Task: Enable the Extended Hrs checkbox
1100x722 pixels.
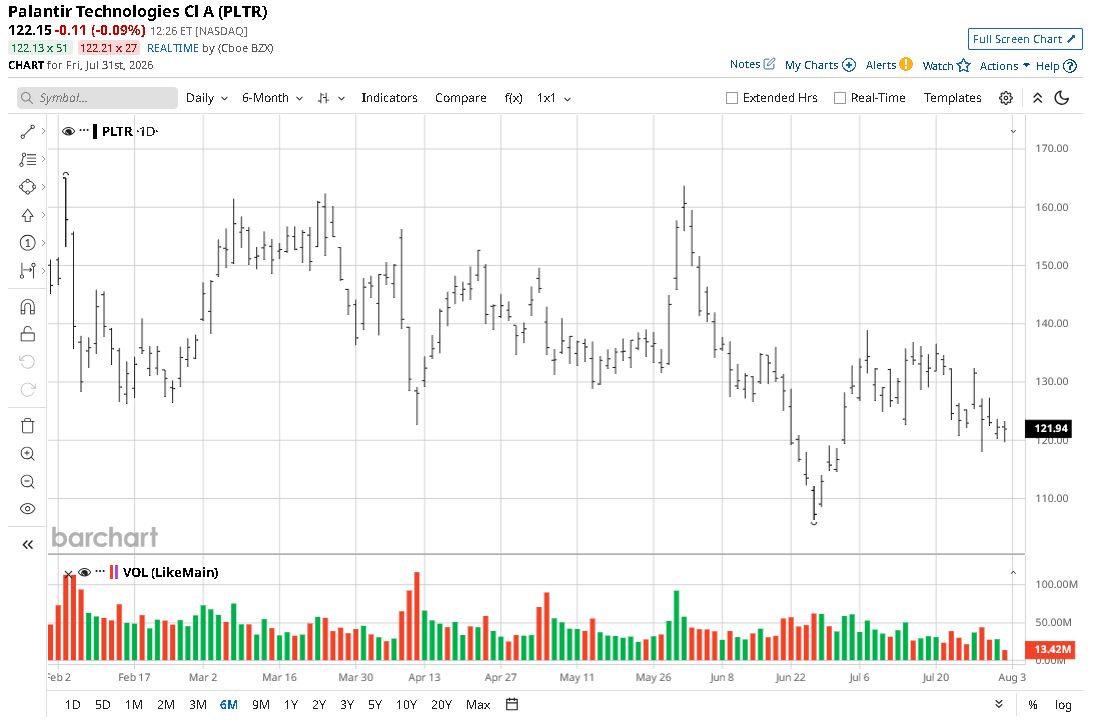Action: coord(732,98)
